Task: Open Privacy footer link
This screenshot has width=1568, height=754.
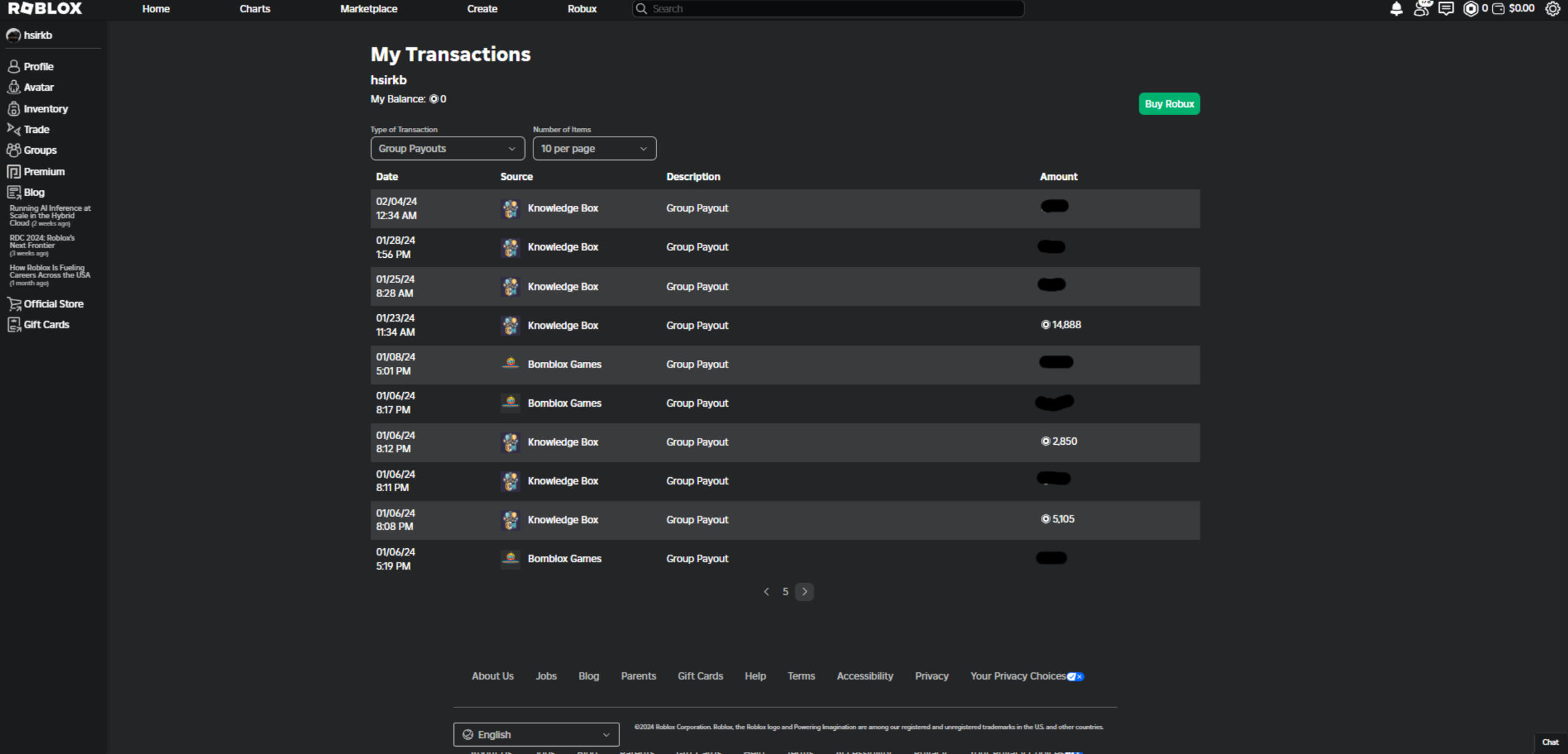Action: click(932, 676)
